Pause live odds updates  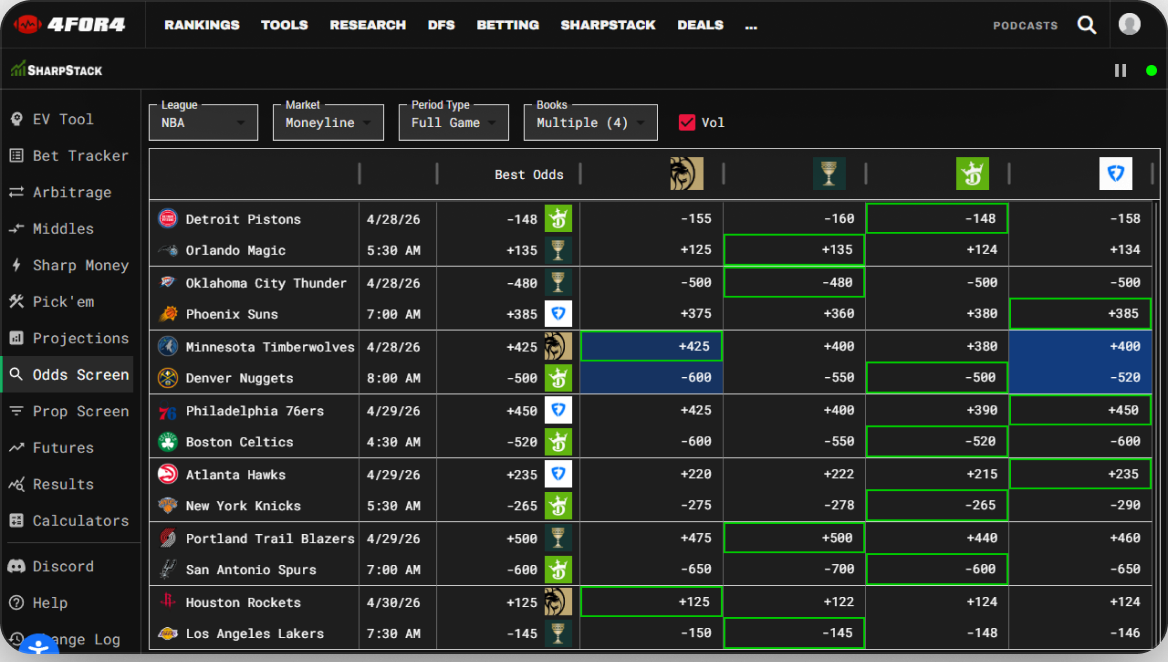pyautogui.click(x=1120, y=71)
